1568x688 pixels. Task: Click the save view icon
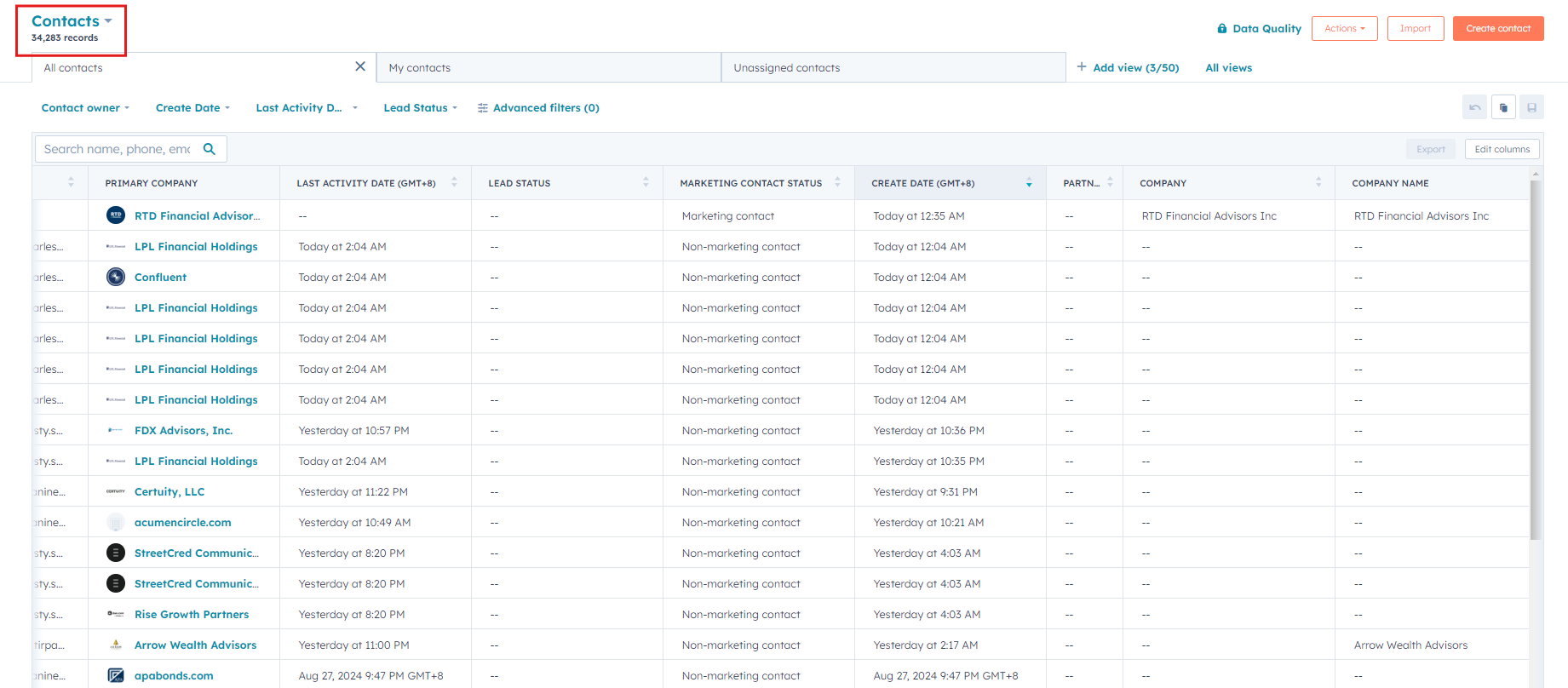click(1531, 107)
